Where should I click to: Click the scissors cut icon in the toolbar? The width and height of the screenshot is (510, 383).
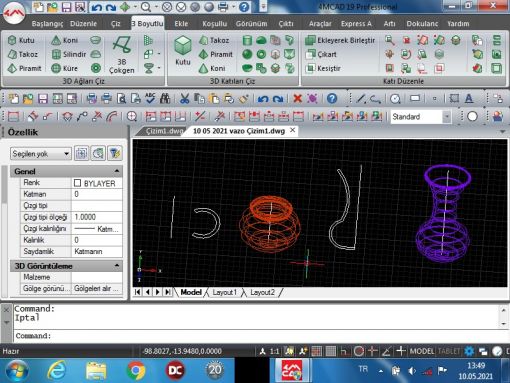(184, 98)
